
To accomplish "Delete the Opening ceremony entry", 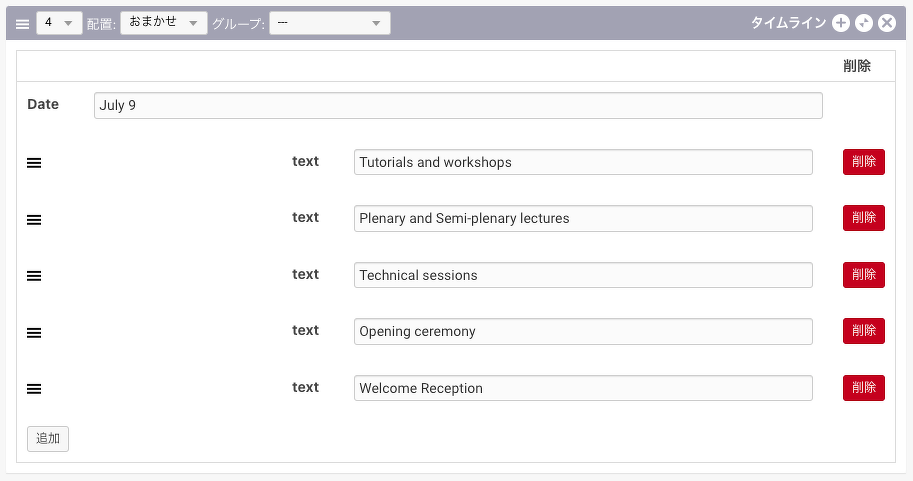I will 863,331.
